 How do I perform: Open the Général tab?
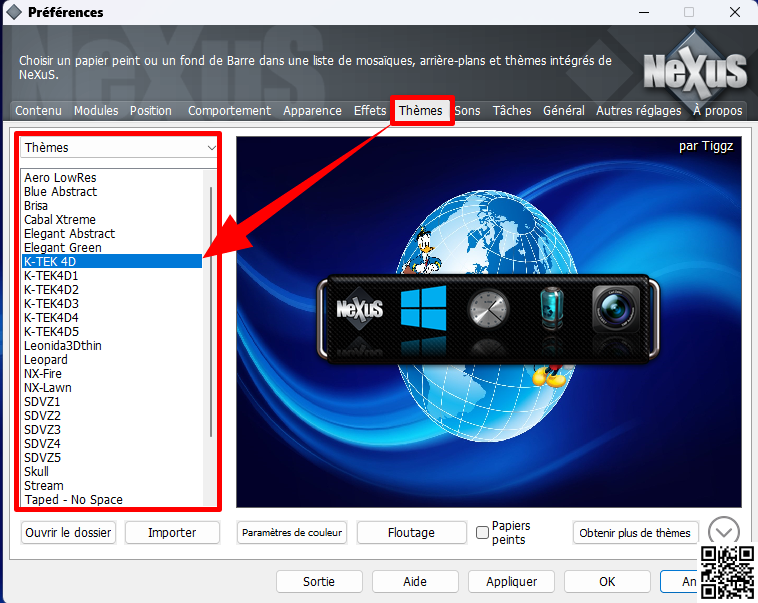point(564,111)
